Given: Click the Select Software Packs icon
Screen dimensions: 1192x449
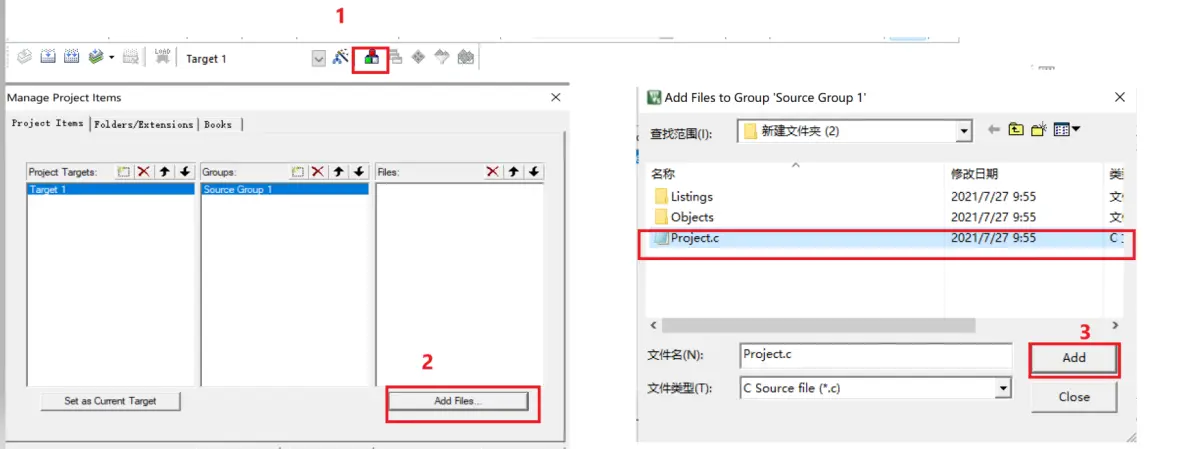Looking at the screenshot, I should (x=442, y=57).
